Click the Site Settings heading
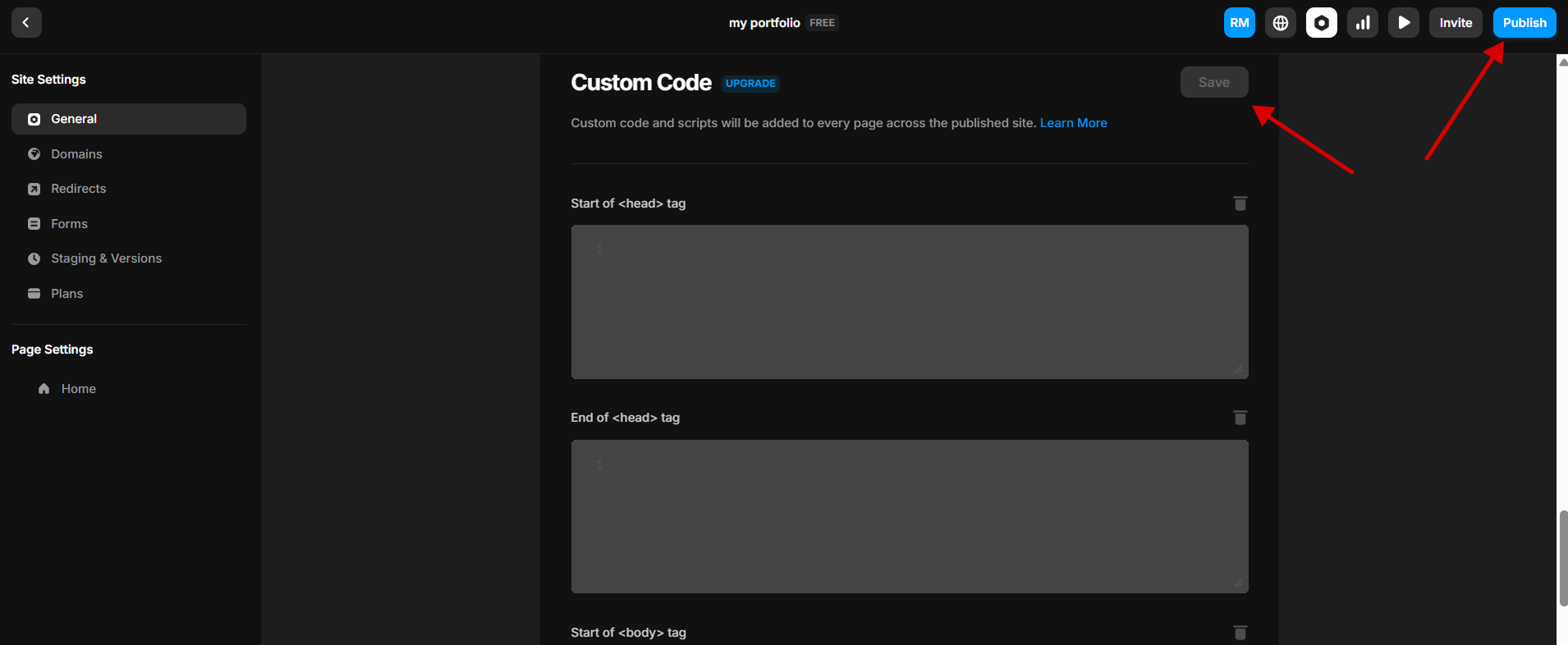 click(x=48, y=80)
